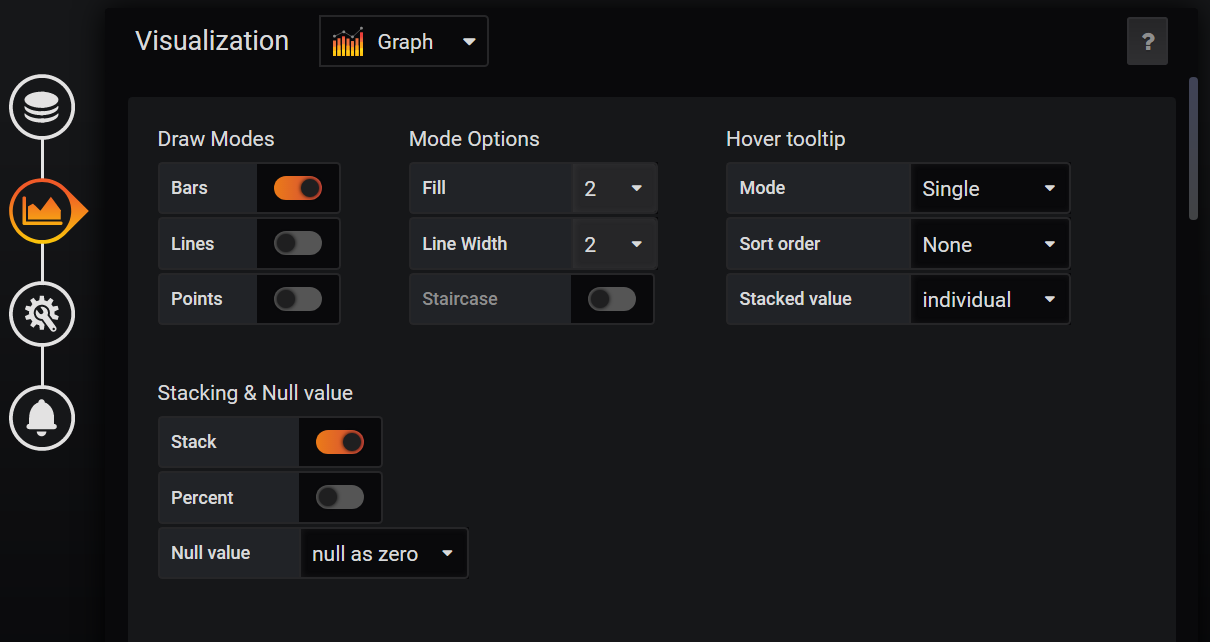Click the Graph bar-chart icon
This screenshot has height=642, width=1210.
pyautogui.click(x=348, y=42)
